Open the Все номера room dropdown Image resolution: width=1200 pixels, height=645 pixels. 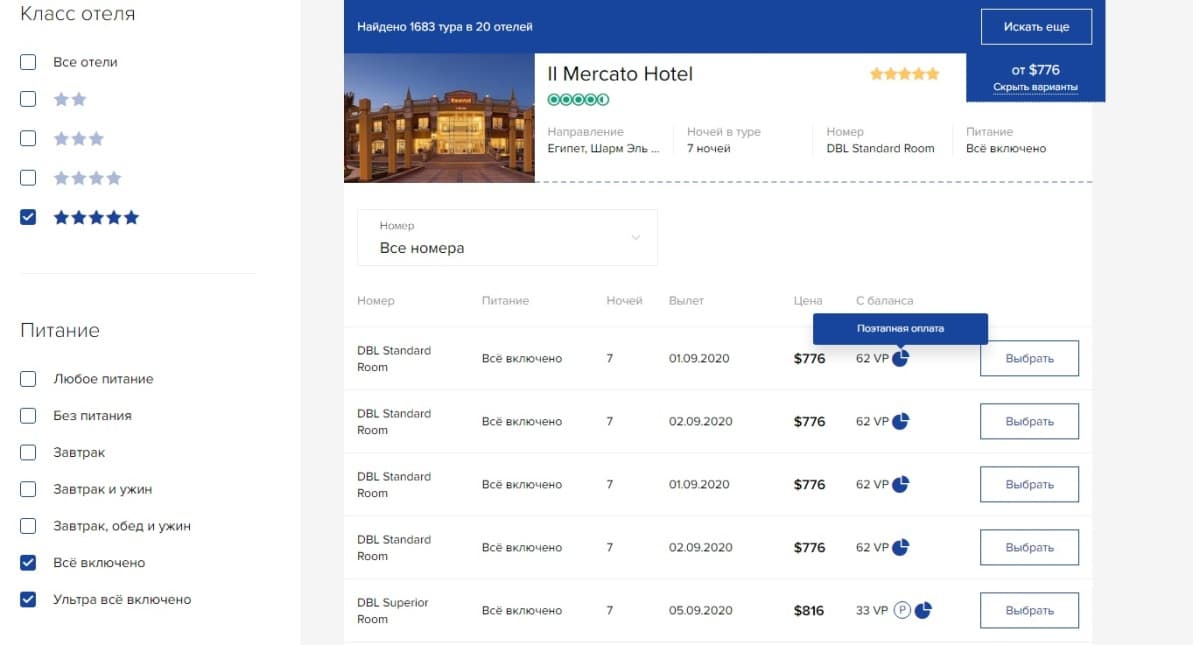pos(507,237)
